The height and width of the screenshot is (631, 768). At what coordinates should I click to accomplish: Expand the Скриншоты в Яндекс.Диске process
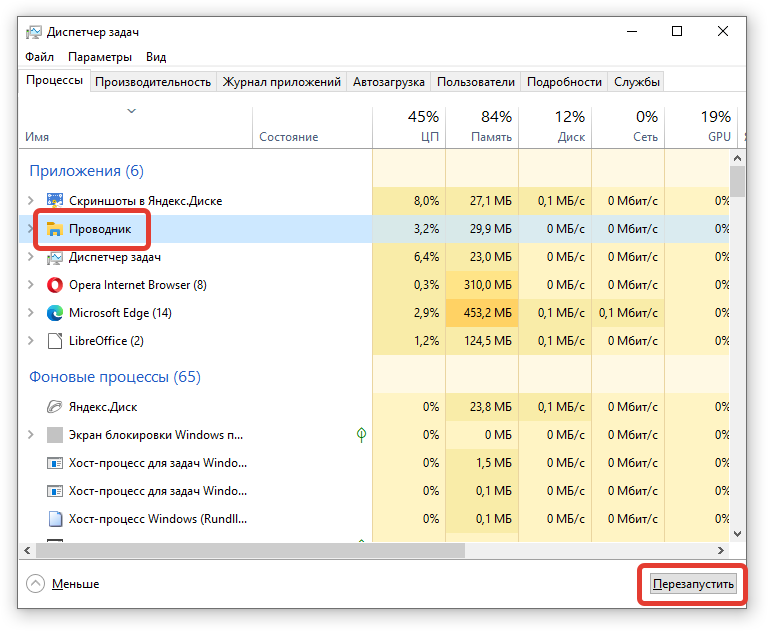[x=31, y=200]
